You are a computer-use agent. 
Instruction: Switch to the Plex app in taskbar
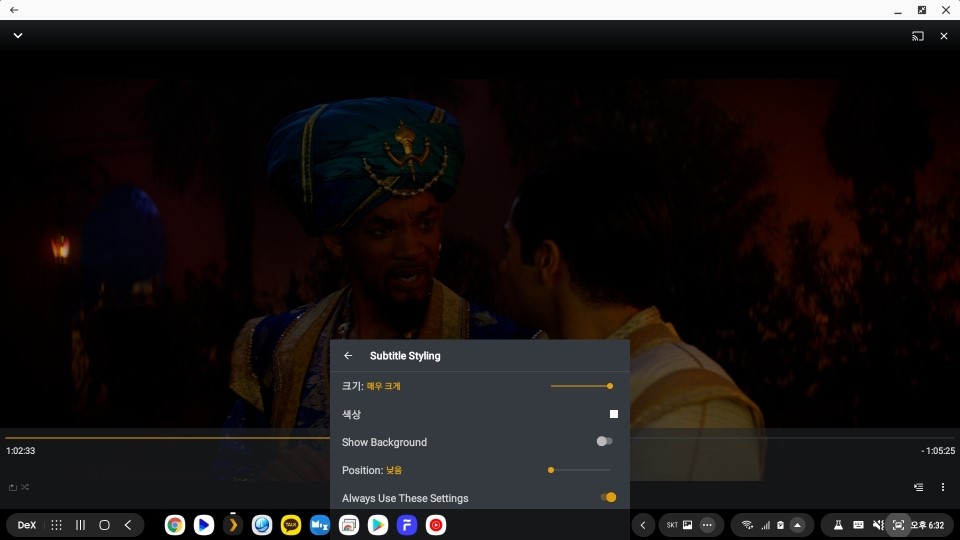233,525
